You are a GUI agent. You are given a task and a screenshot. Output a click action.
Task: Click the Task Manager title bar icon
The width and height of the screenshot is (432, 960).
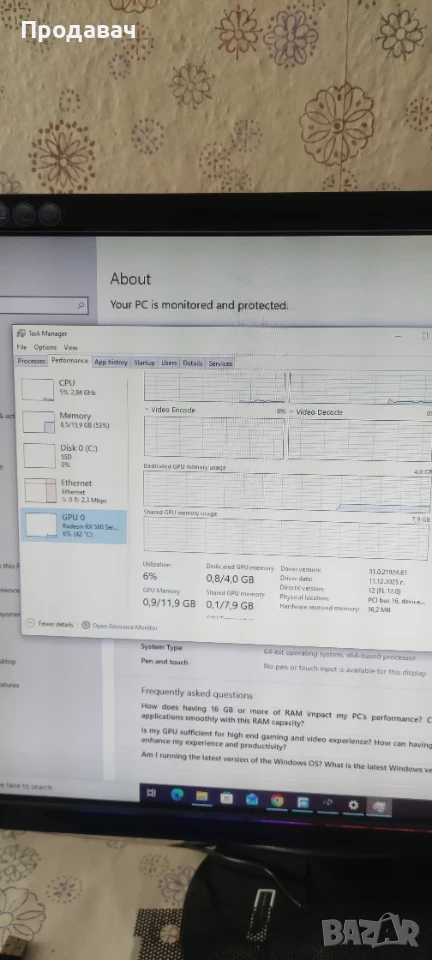[21, 333]
